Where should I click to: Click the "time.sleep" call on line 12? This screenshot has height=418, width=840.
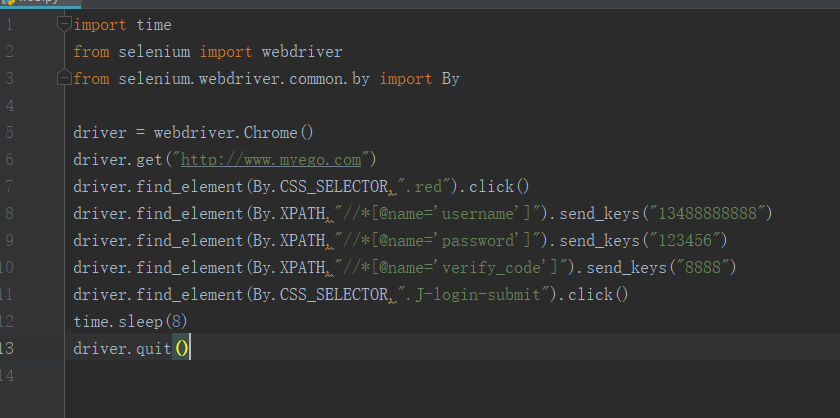click(x=118, y=321)
